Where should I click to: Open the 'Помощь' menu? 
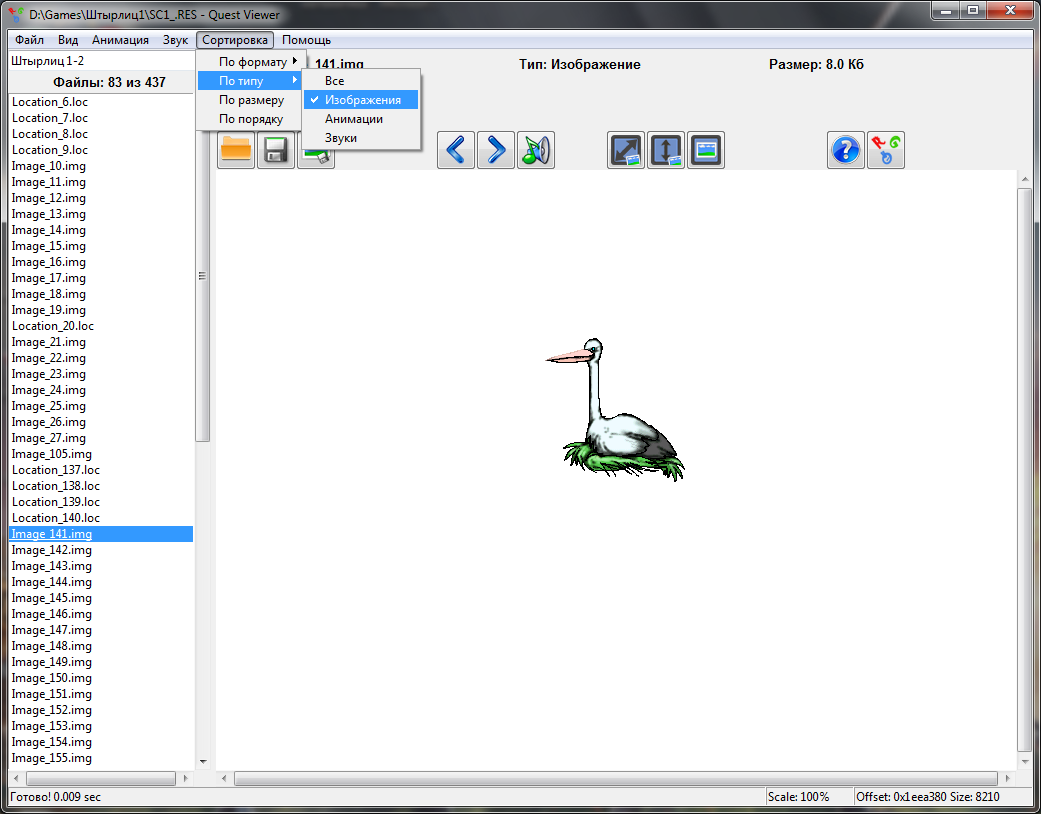pos(306,40)
